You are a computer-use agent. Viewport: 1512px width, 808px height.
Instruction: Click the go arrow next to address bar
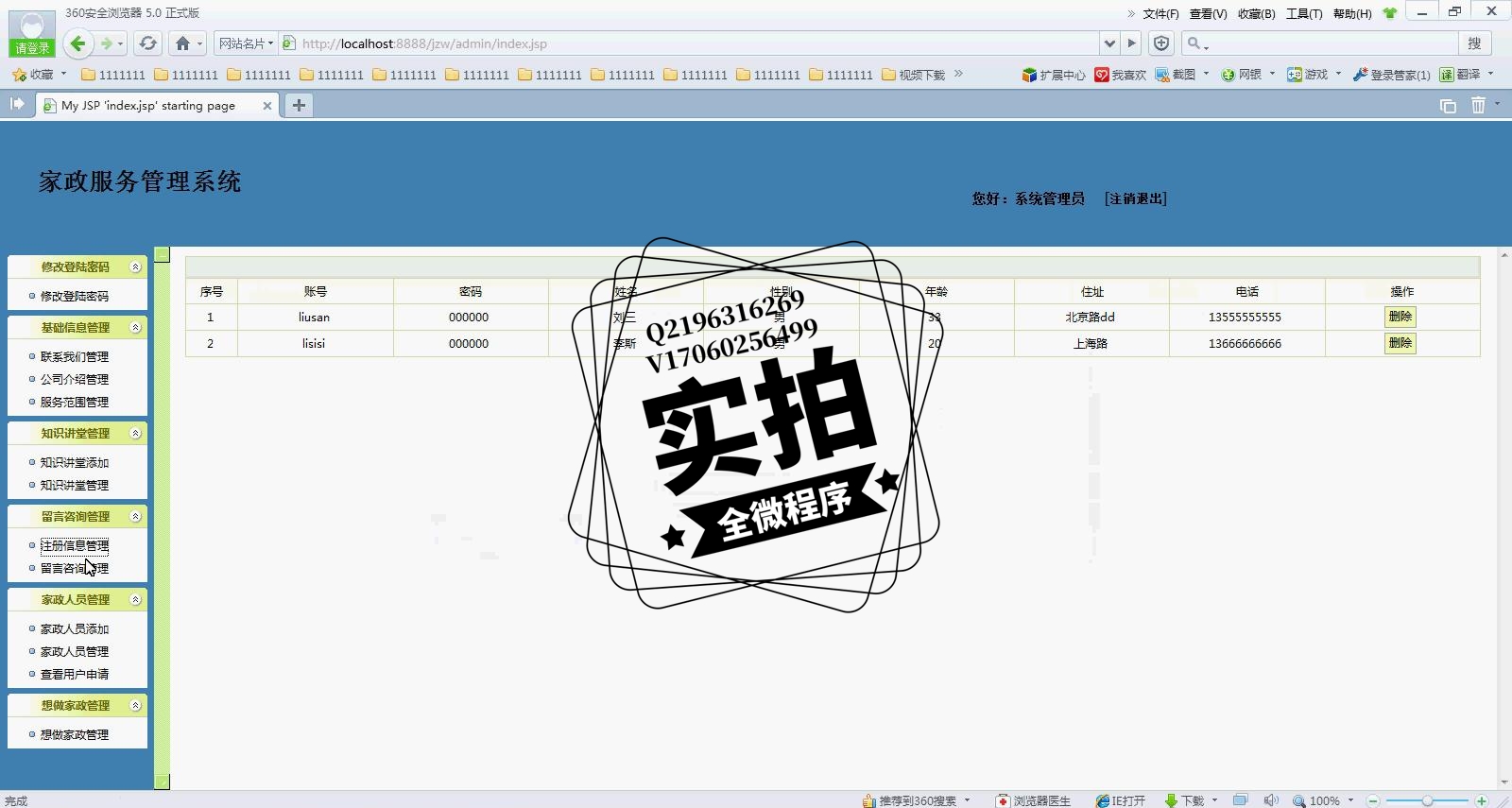tap(1131, 43)
